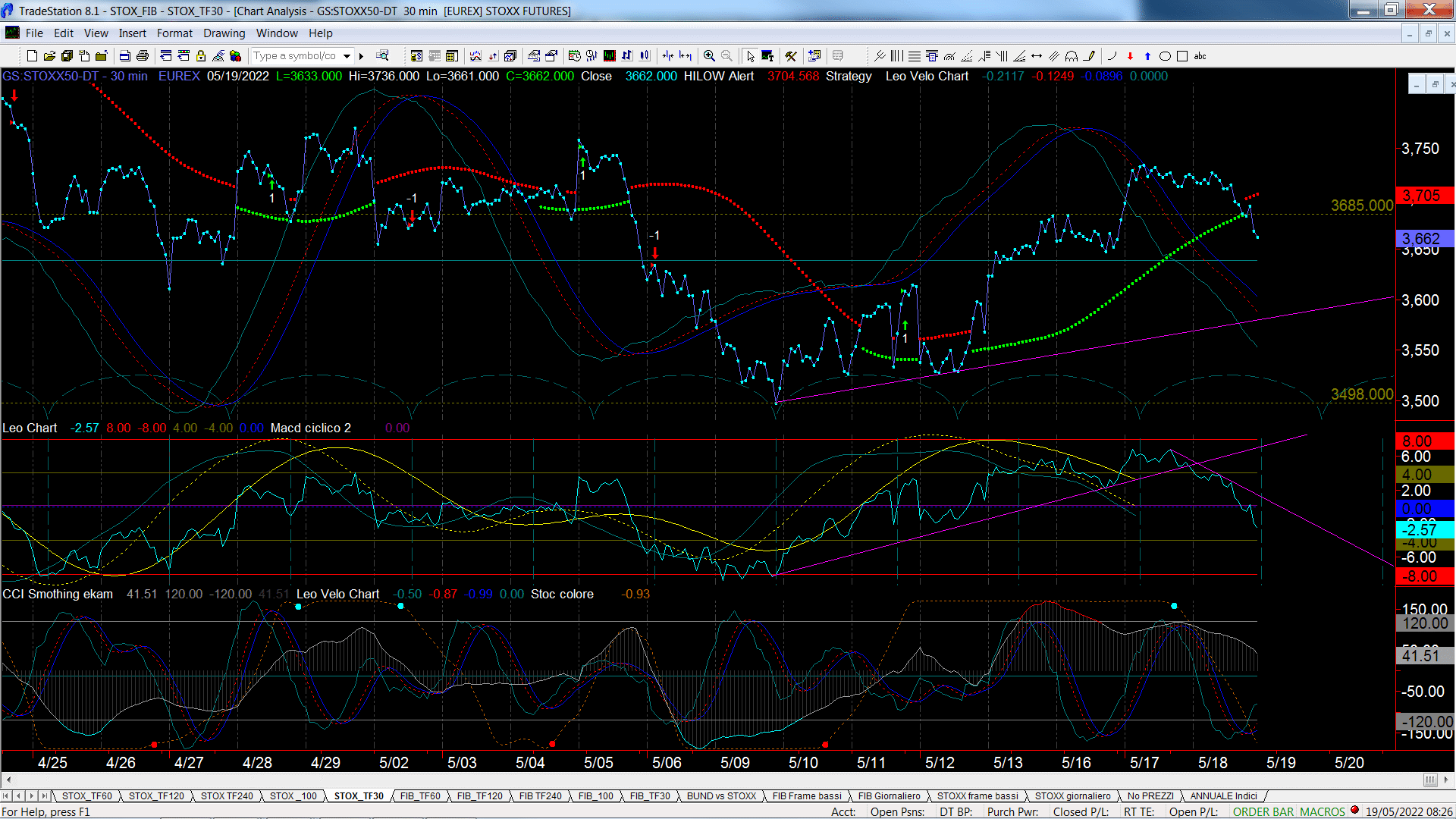Open the Window menu
Image resolution: width=1456 pixels, height=819 pixels.
pos(277,33)
